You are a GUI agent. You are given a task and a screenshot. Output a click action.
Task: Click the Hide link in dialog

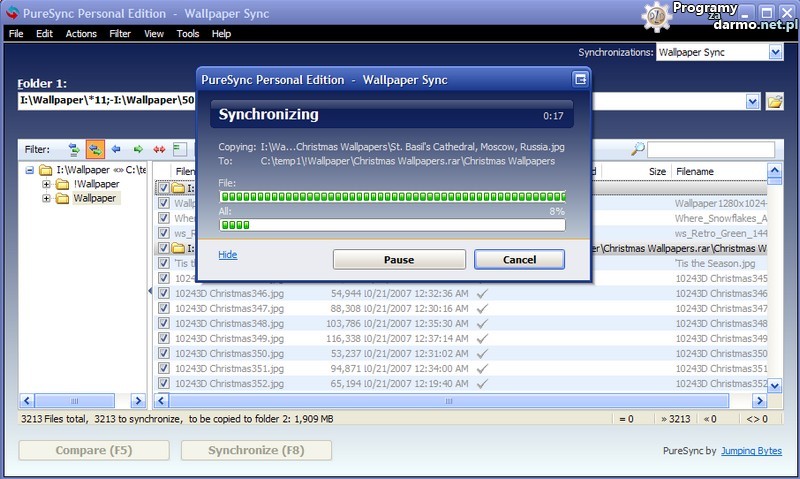click(x=228, y=255)
